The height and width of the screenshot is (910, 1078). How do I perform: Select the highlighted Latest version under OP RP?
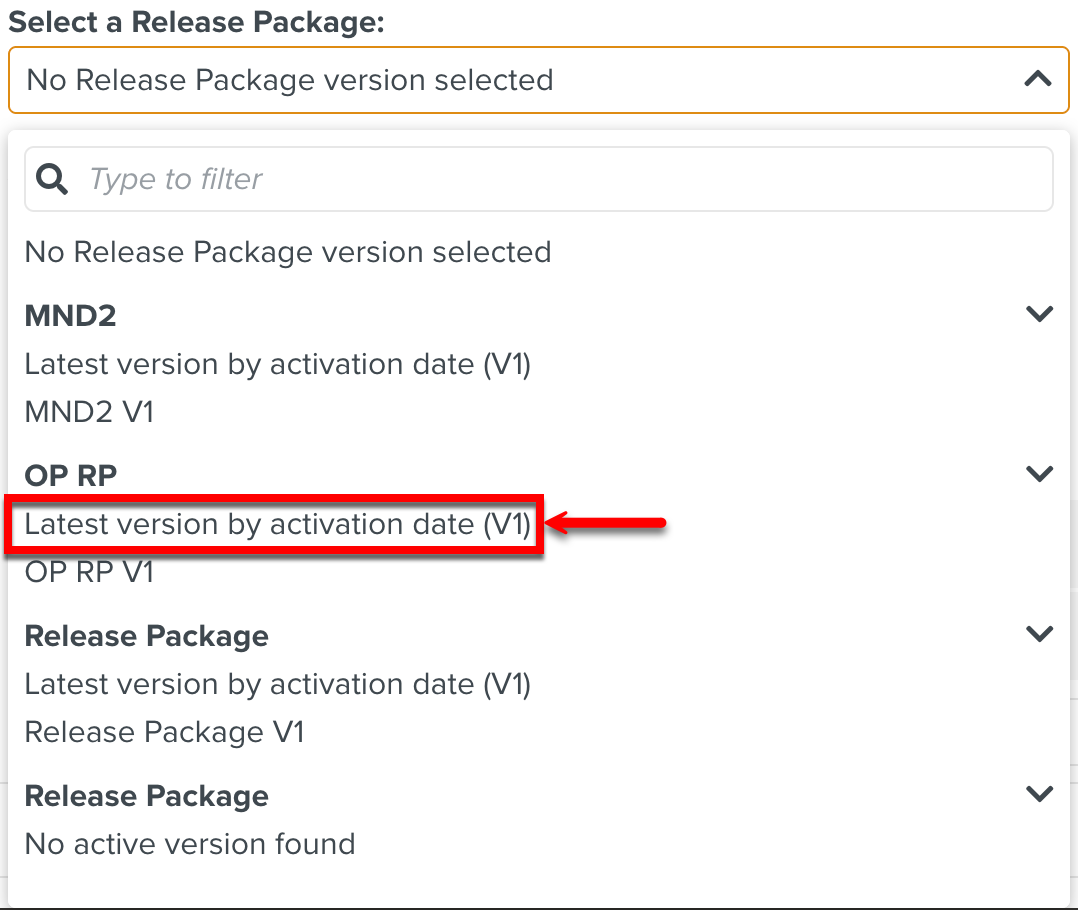(x=276, y=523)
